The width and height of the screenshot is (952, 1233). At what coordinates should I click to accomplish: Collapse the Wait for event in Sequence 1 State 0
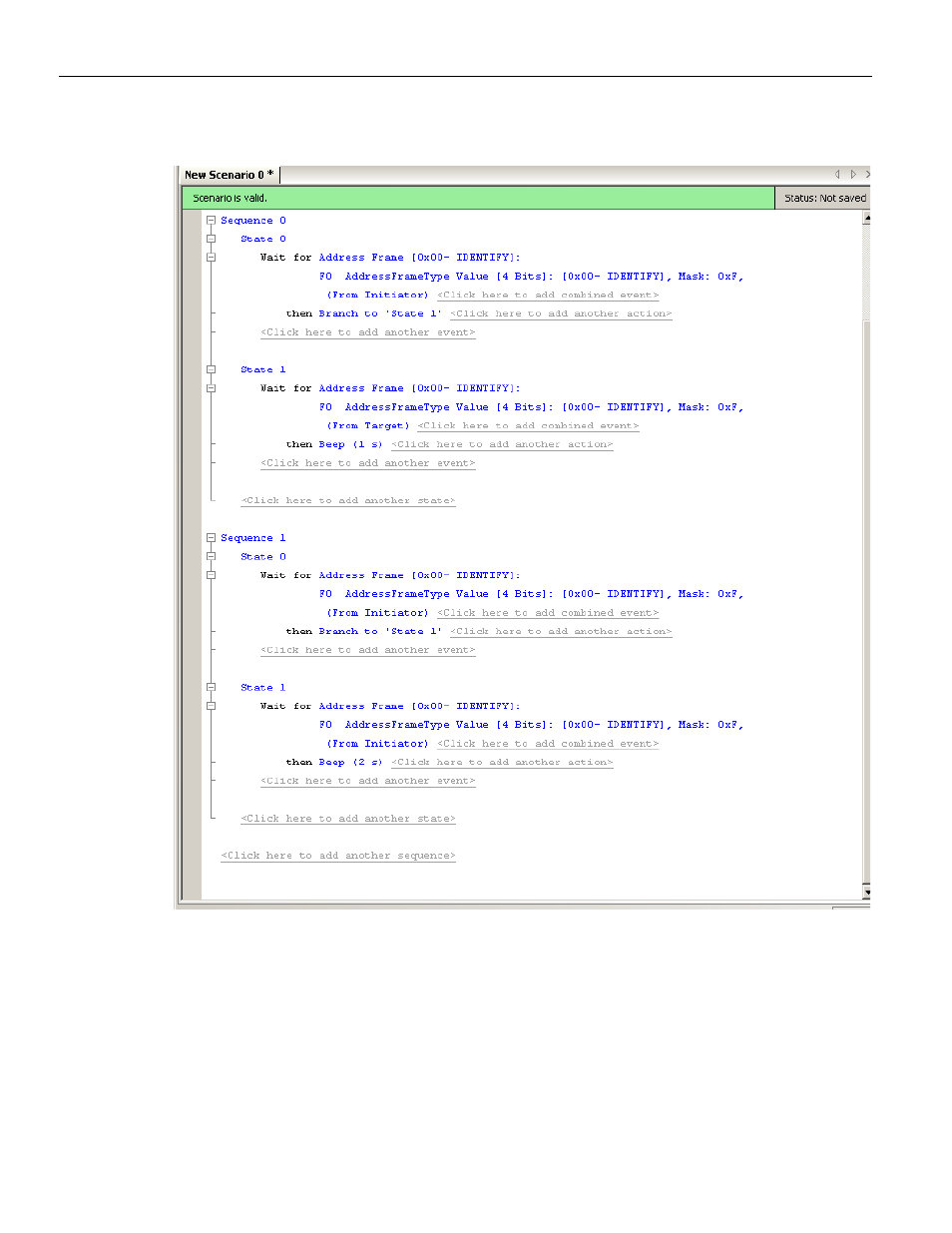(212, 575)
